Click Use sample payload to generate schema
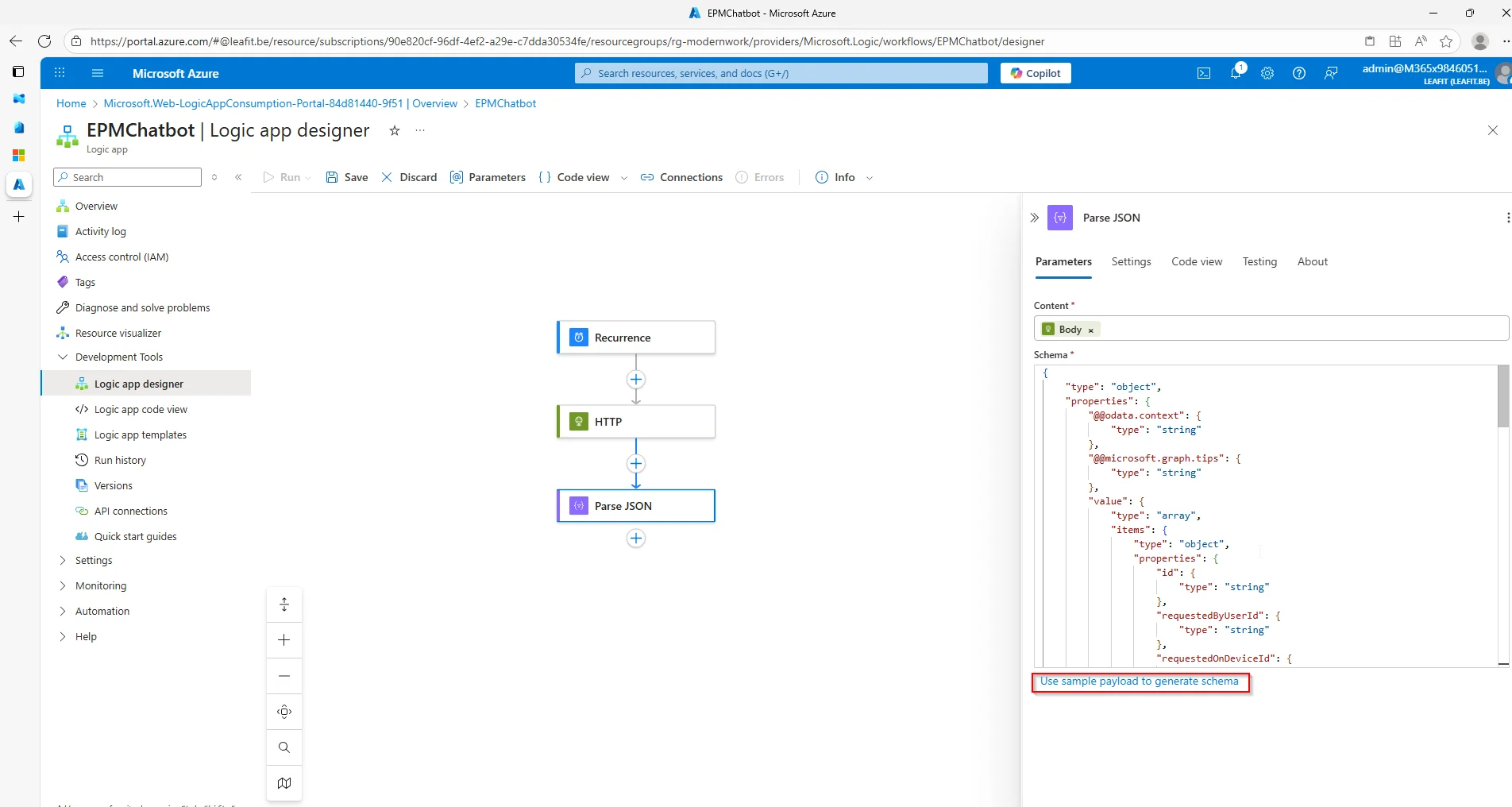The width and height of the screenshot is (1512, 807). 1139,682
